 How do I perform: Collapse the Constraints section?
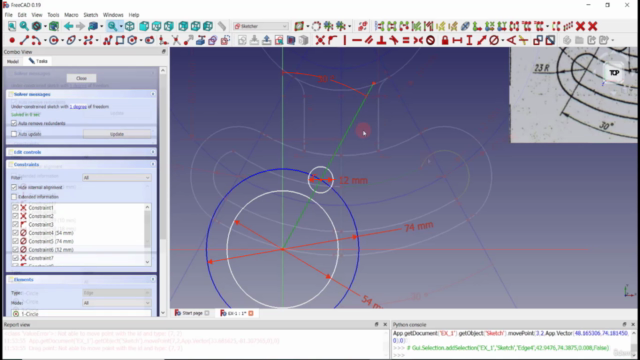click(153, 164)
